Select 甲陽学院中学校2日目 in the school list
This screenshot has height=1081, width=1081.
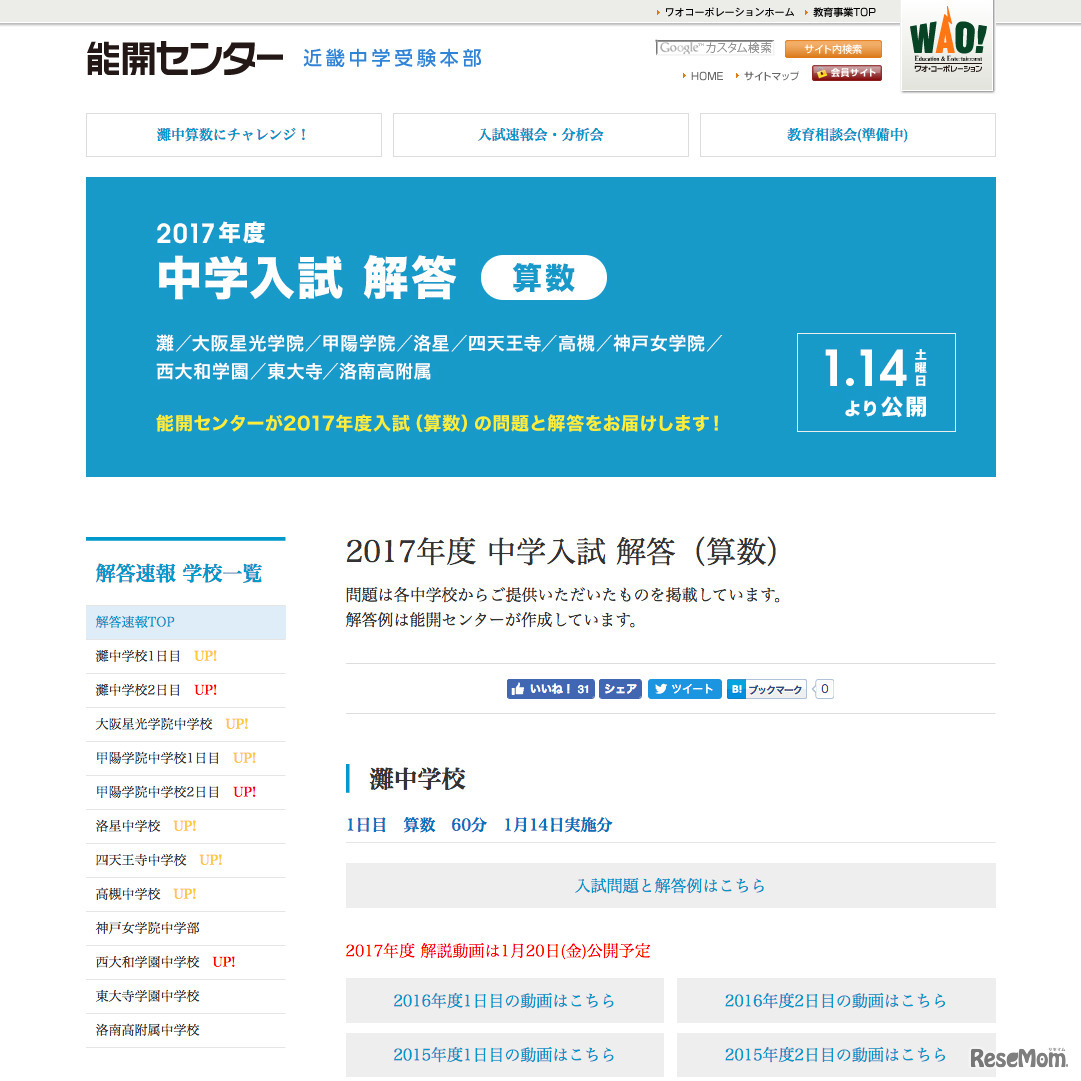[185, 792]
